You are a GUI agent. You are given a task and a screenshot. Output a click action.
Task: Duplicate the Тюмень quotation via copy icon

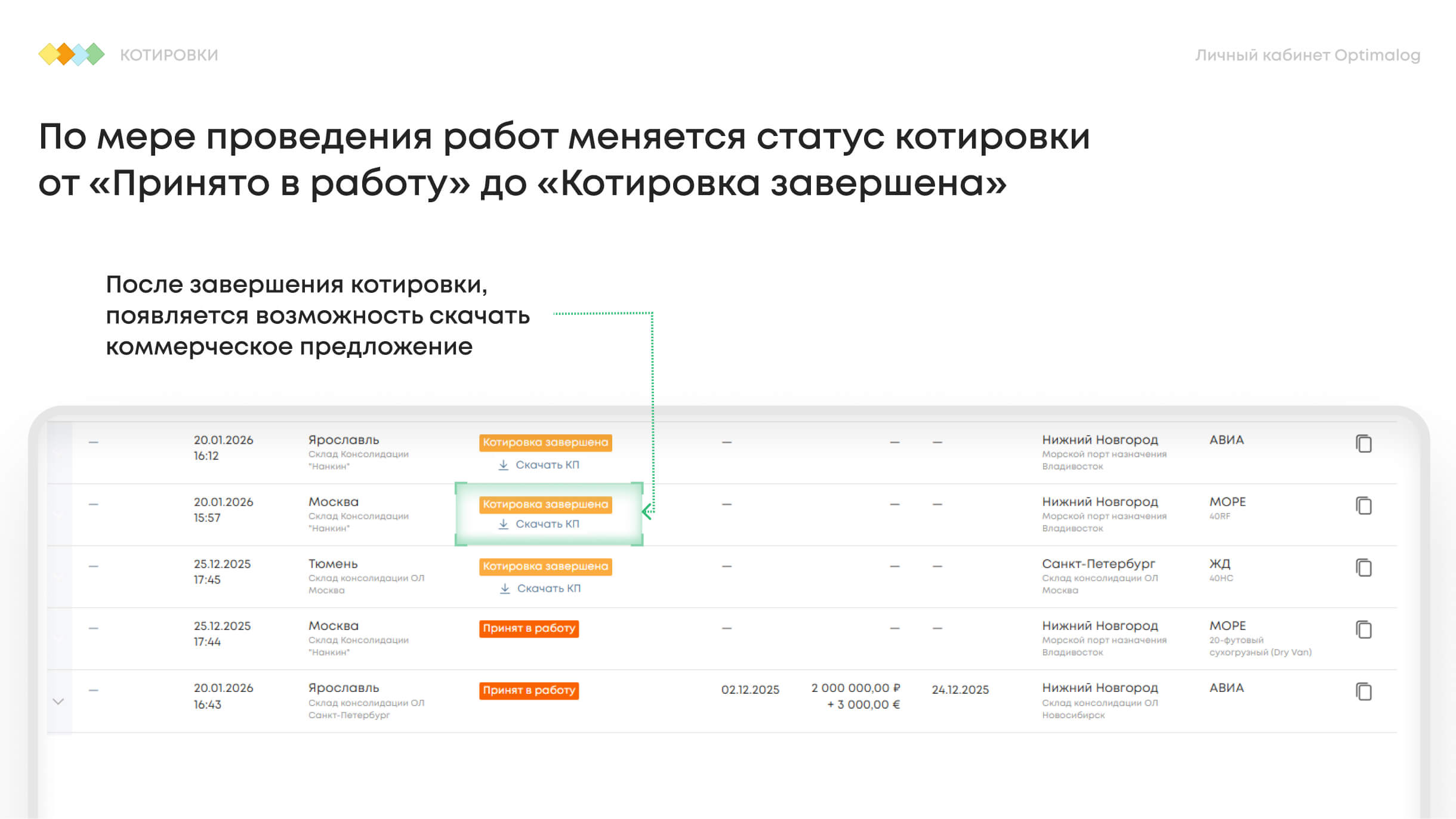(1364, 568)
